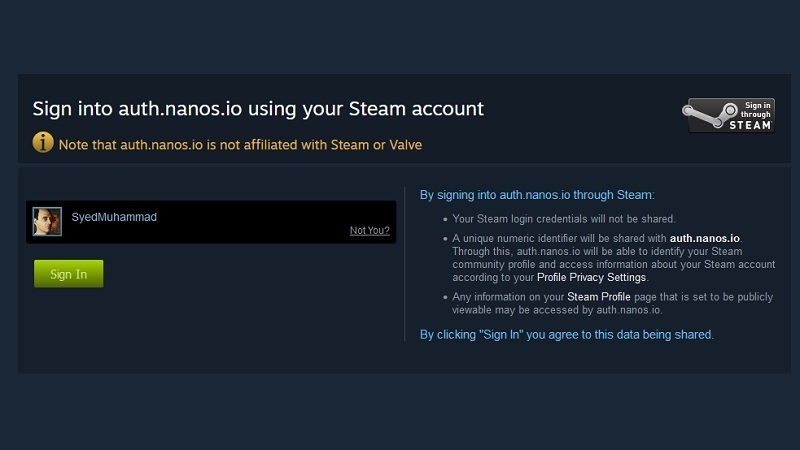Click "Your Steam login credentials will not be shared"
Image resolution: width=800 pixels, height=450 pixels.
point(564,218)
